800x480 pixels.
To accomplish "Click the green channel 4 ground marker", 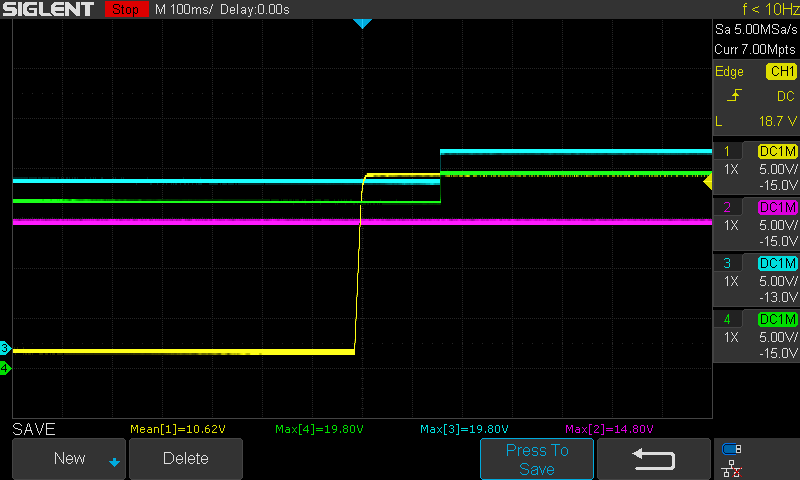I will (x=5, y=368).
